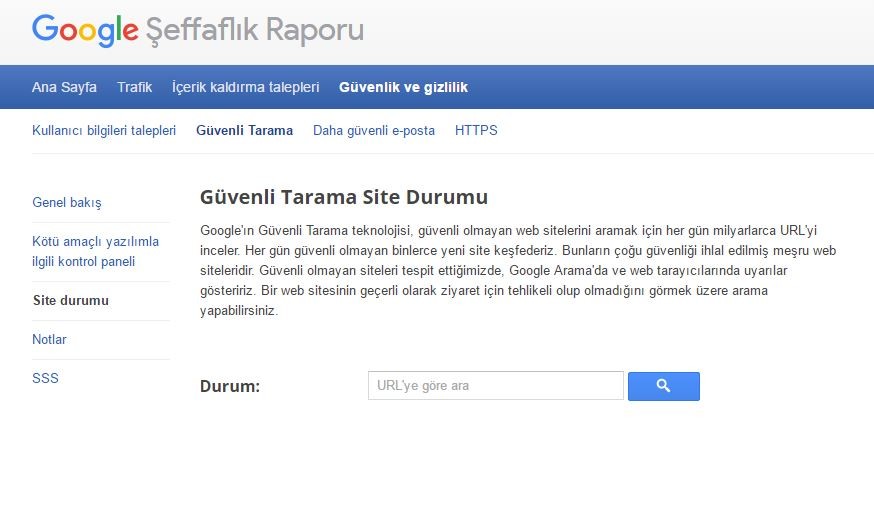The height and width of the screenshot is (509, 874).
Task: Open Genel bakış in sidebar
Action: pos(67,202)
